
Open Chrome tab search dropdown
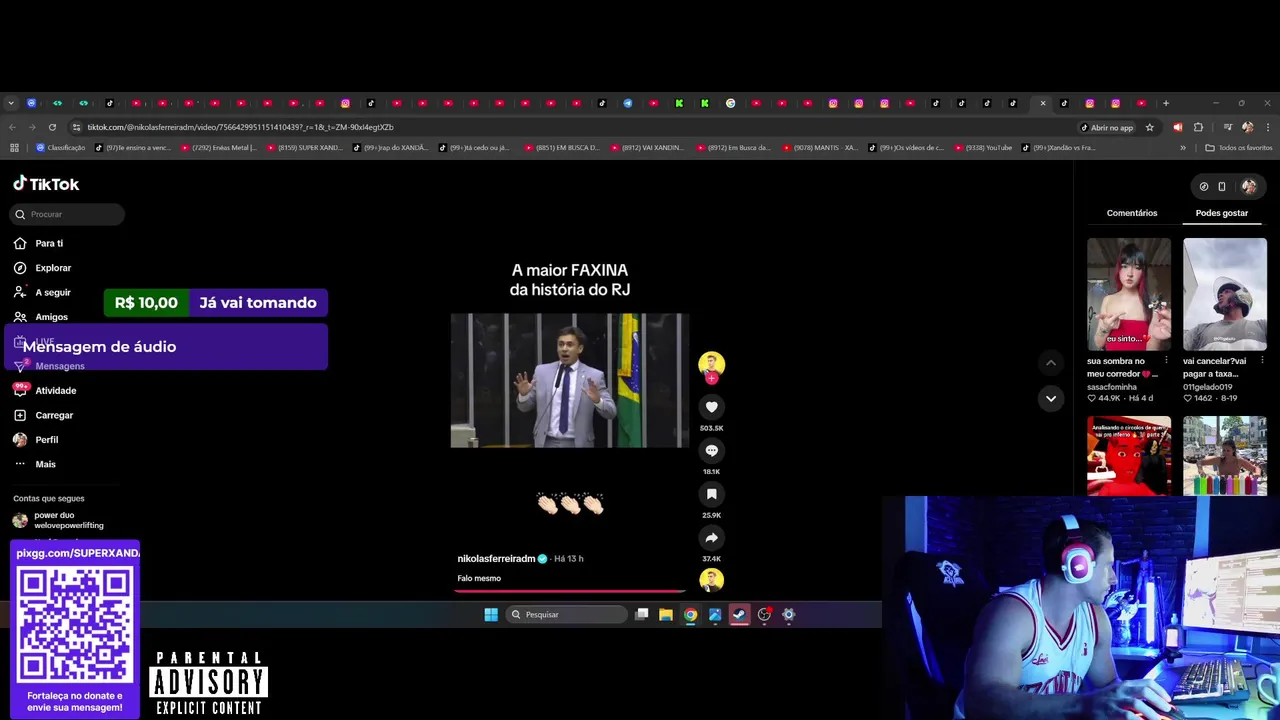coord(11,103)
